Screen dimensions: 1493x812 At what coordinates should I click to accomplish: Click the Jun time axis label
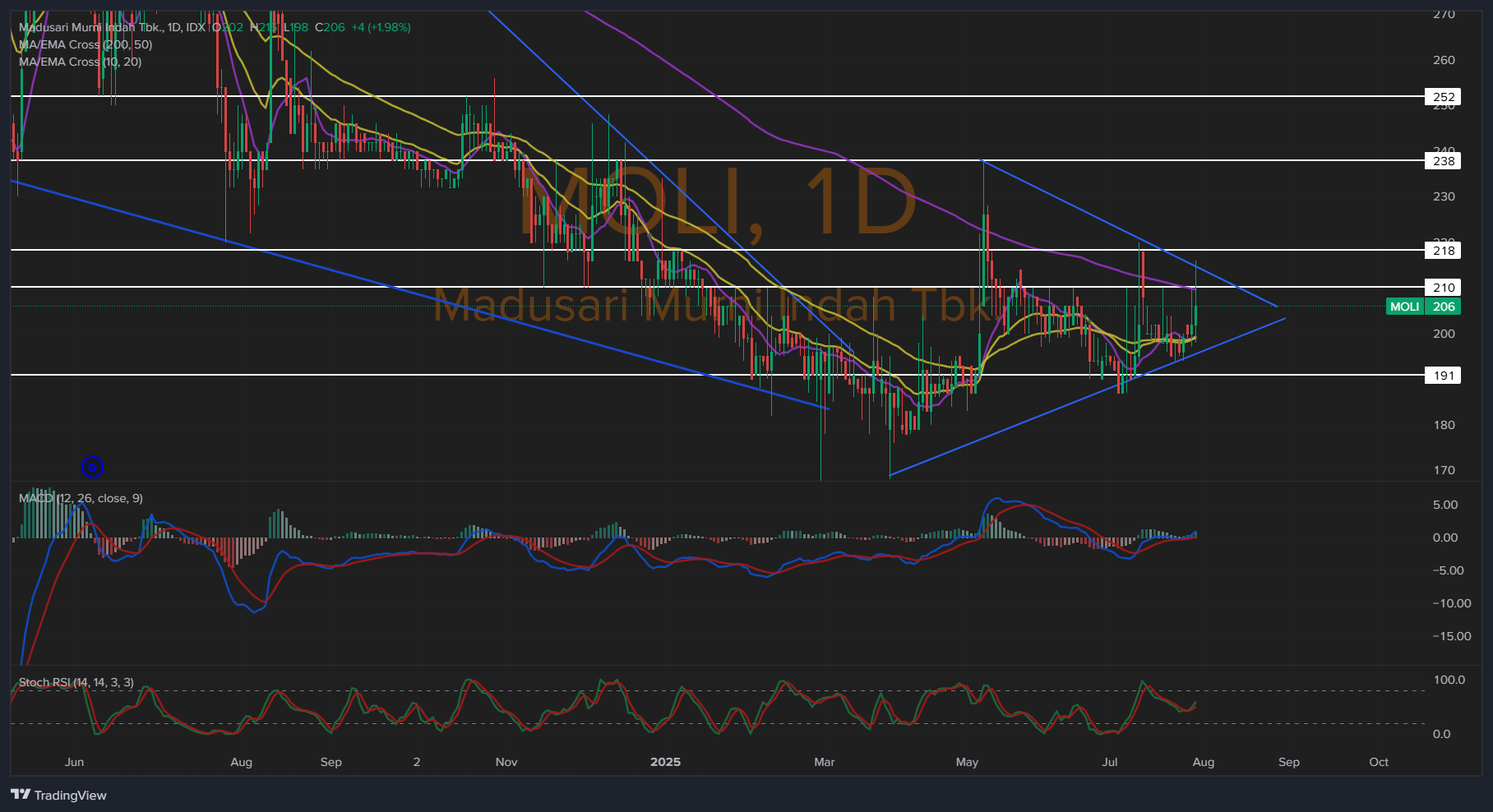point(74,762)
